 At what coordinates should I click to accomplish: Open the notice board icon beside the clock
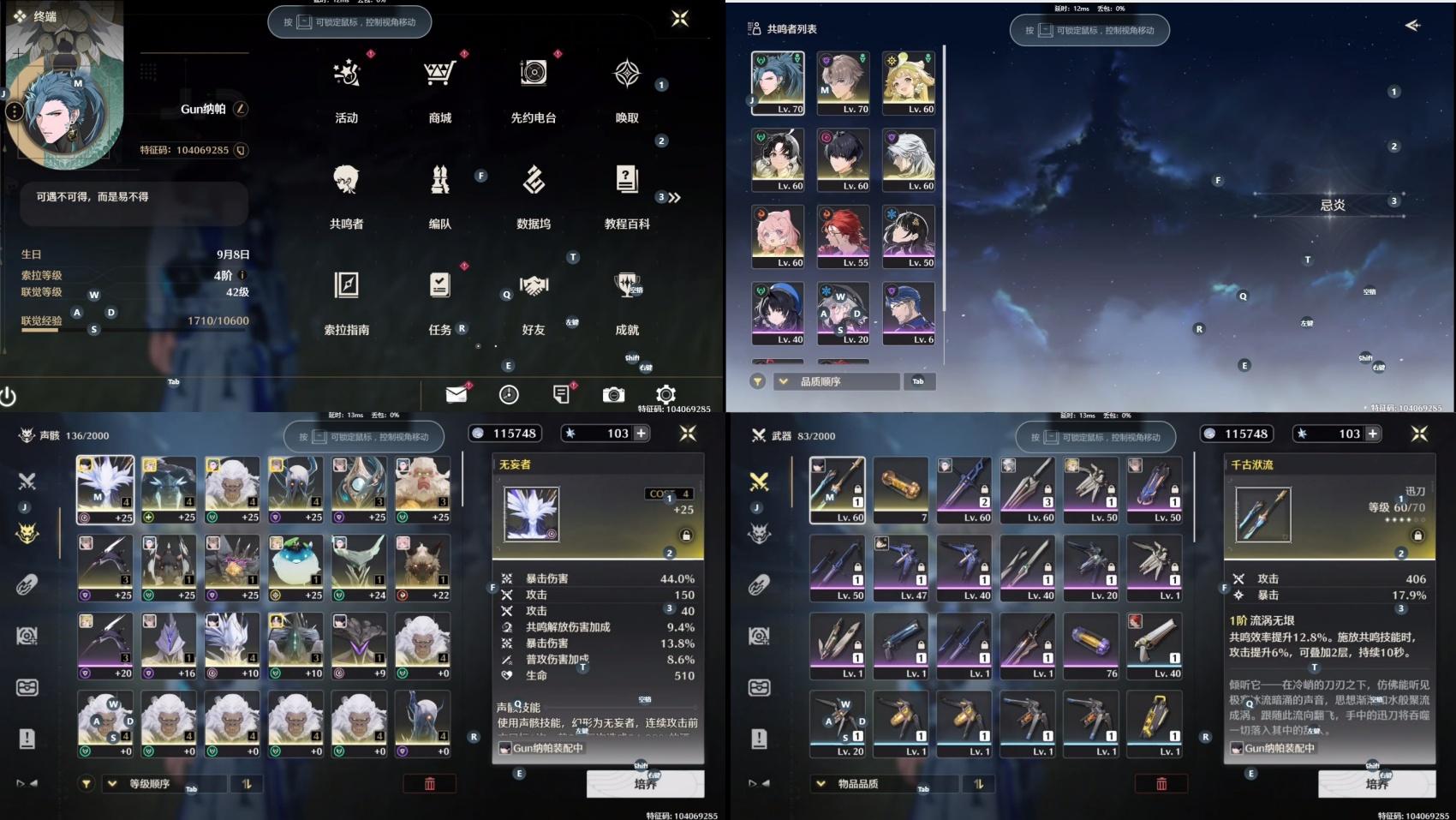coord(561,394)
